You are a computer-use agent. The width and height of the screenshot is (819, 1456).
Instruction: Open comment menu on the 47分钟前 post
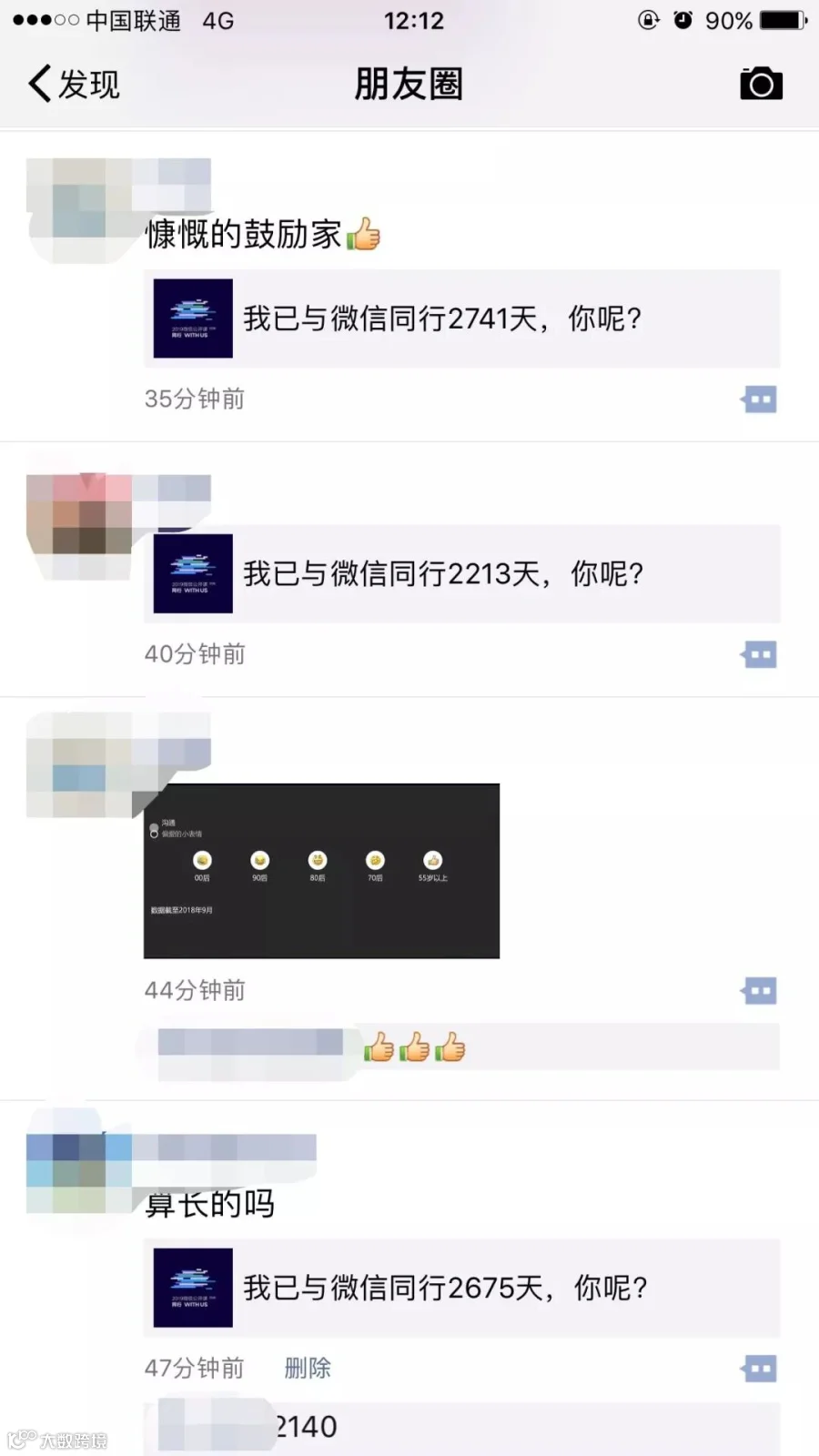(x=759, y=1369)
